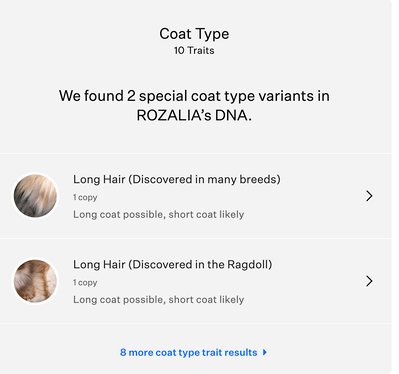Viewport: 399px width, 374px height.
Task: Click the number 2 in the variants headline
Action: (x=131, y=96)
